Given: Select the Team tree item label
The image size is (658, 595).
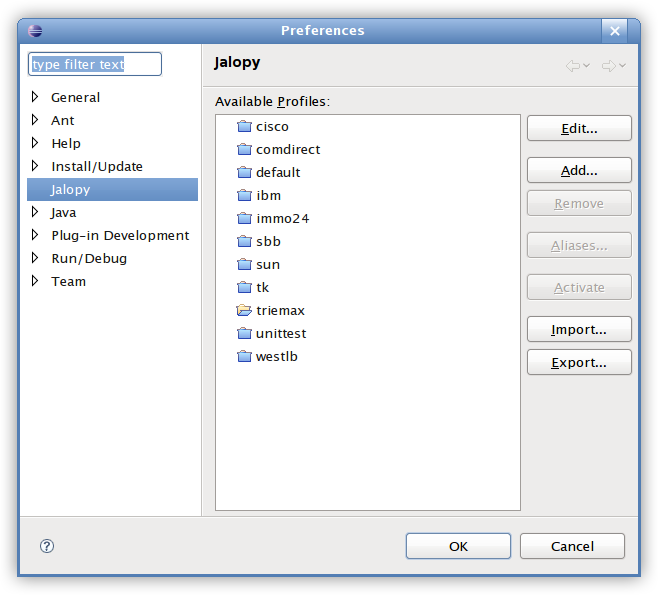Looking at the screenshot, I should (x=68, y=282).
